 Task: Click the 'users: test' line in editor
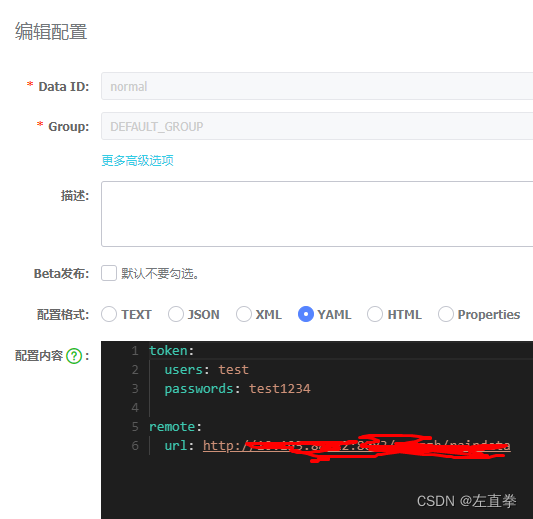(x=207, y=370)
